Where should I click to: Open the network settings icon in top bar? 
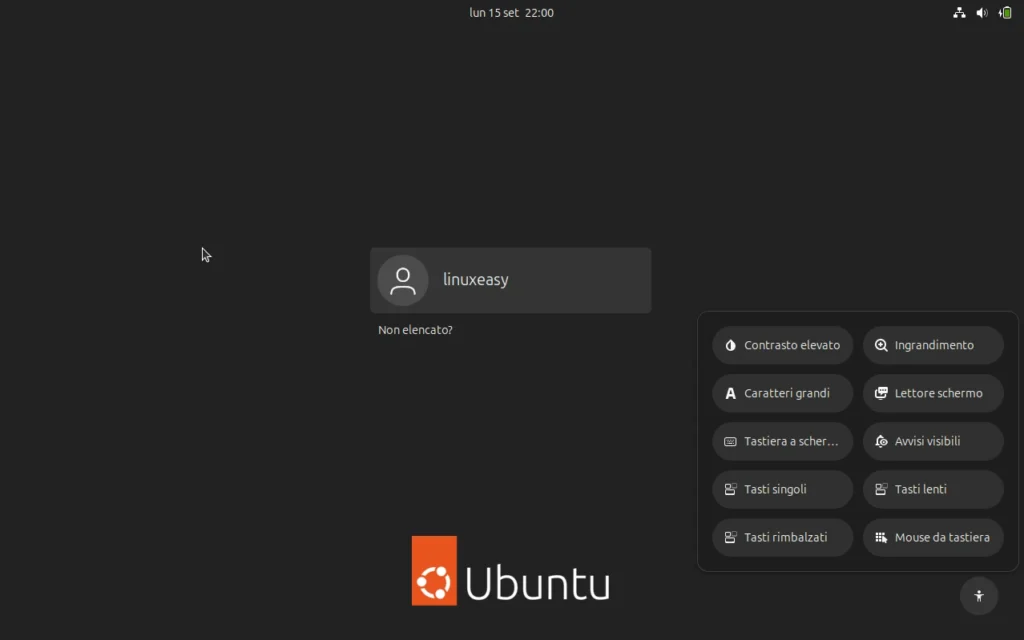[x=958, y=12]
